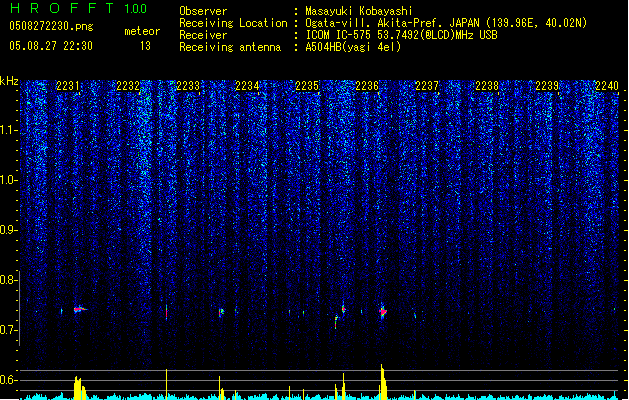Click the 2239 time marker

click(547, 86)
